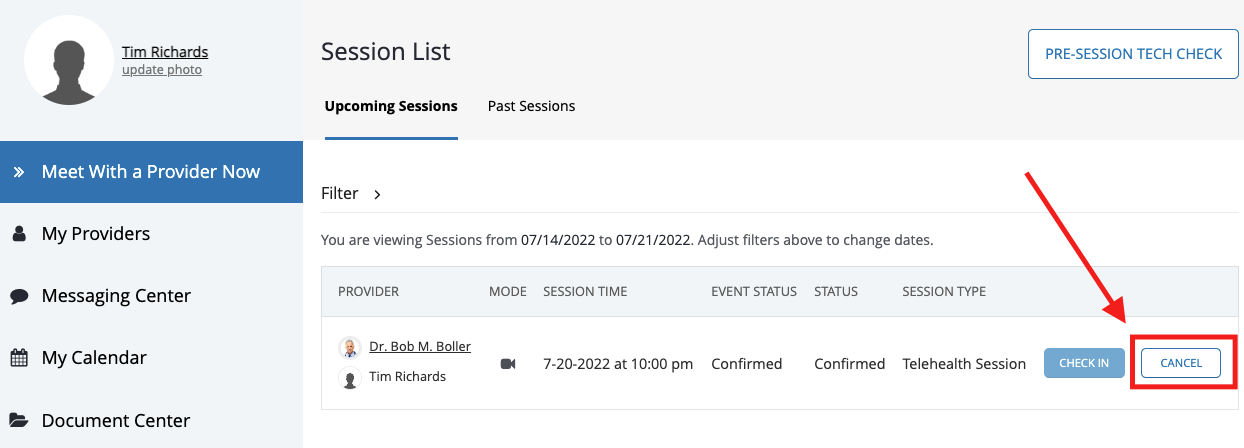Click the 7-20-2022 at 10:00 pm session time
The width and height of the screenshot is (1244, 448).
618,364
